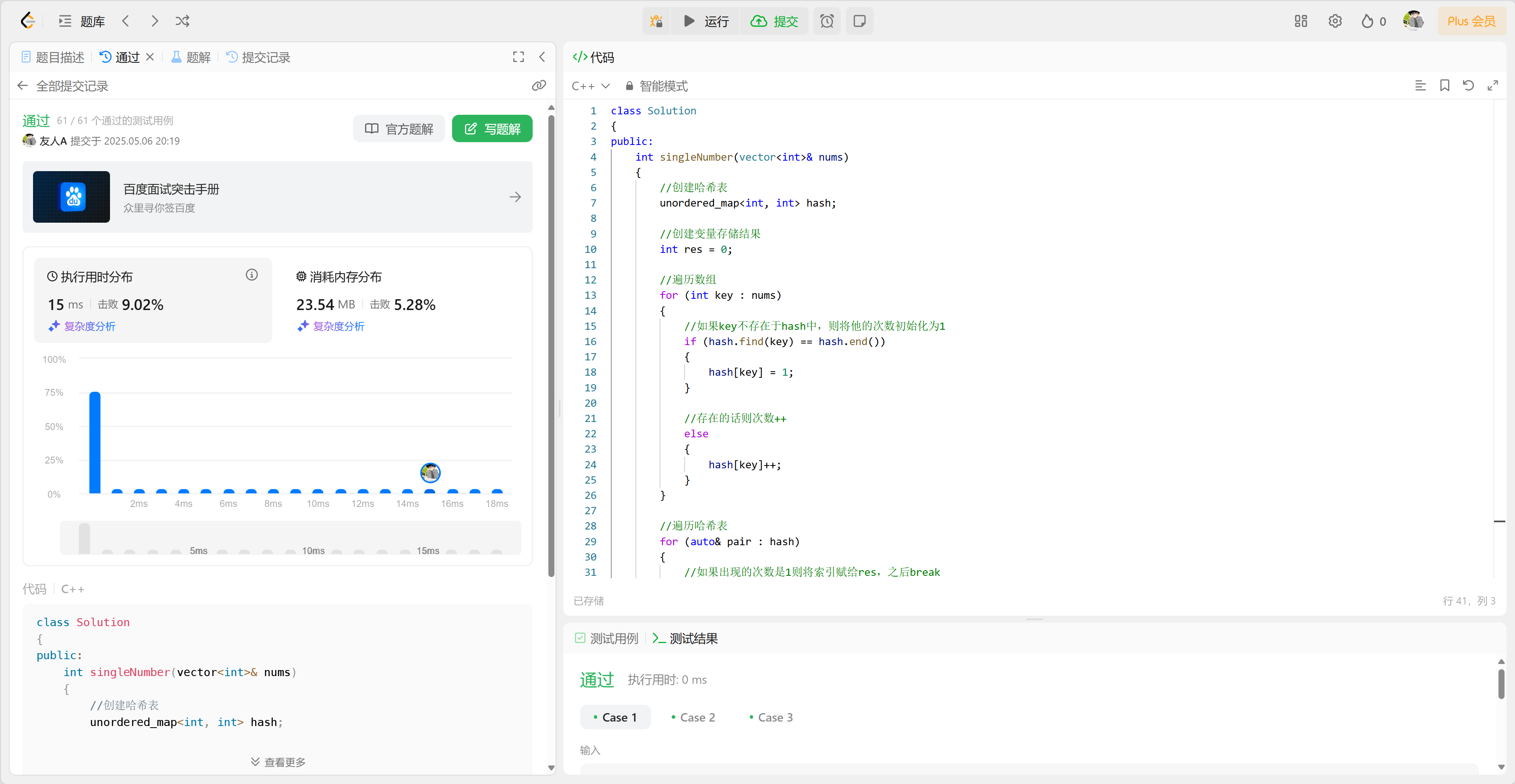Screen dimensions: 1515x784
Task: Click the green 写题解 button
Action: [492, 129]
